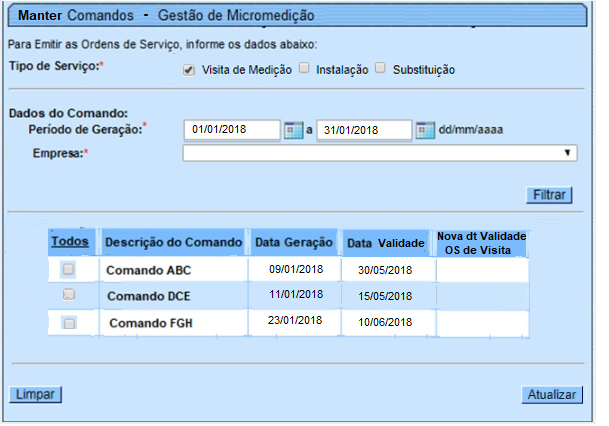Select the Comando ABC row checkbox
Image resolution: width=609 pixels, height=426 pixels.
[x=68, y=269]
